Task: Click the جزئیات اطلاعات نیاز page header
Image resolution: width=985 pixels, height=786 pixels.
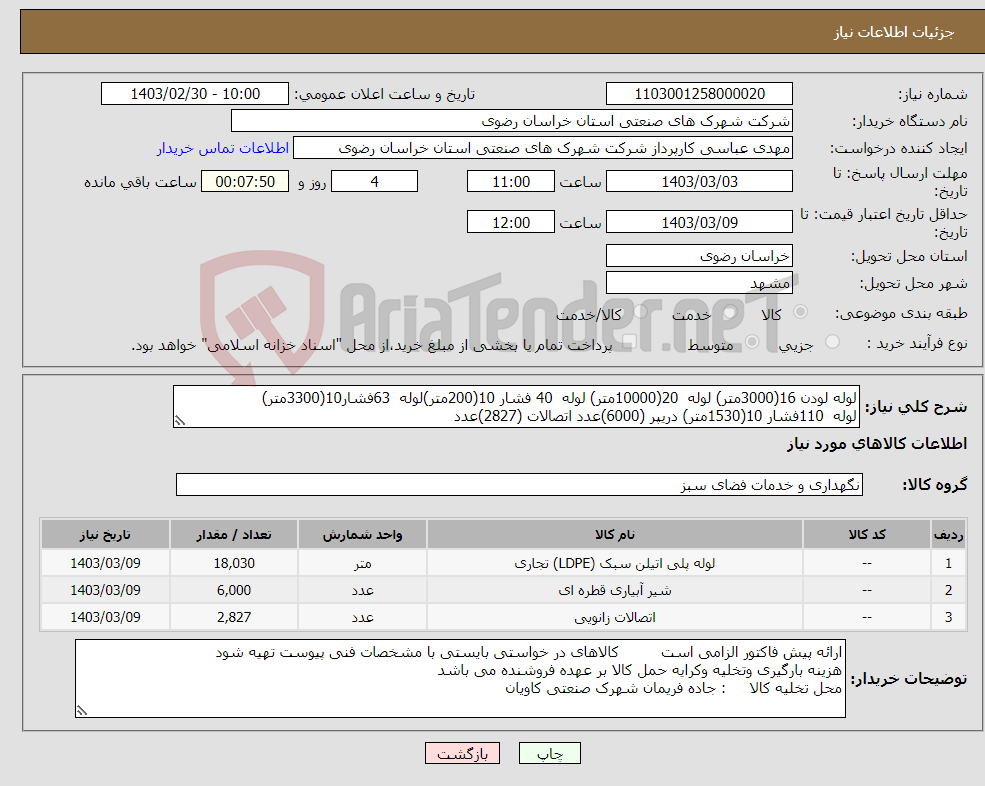Action: (893, 32)
